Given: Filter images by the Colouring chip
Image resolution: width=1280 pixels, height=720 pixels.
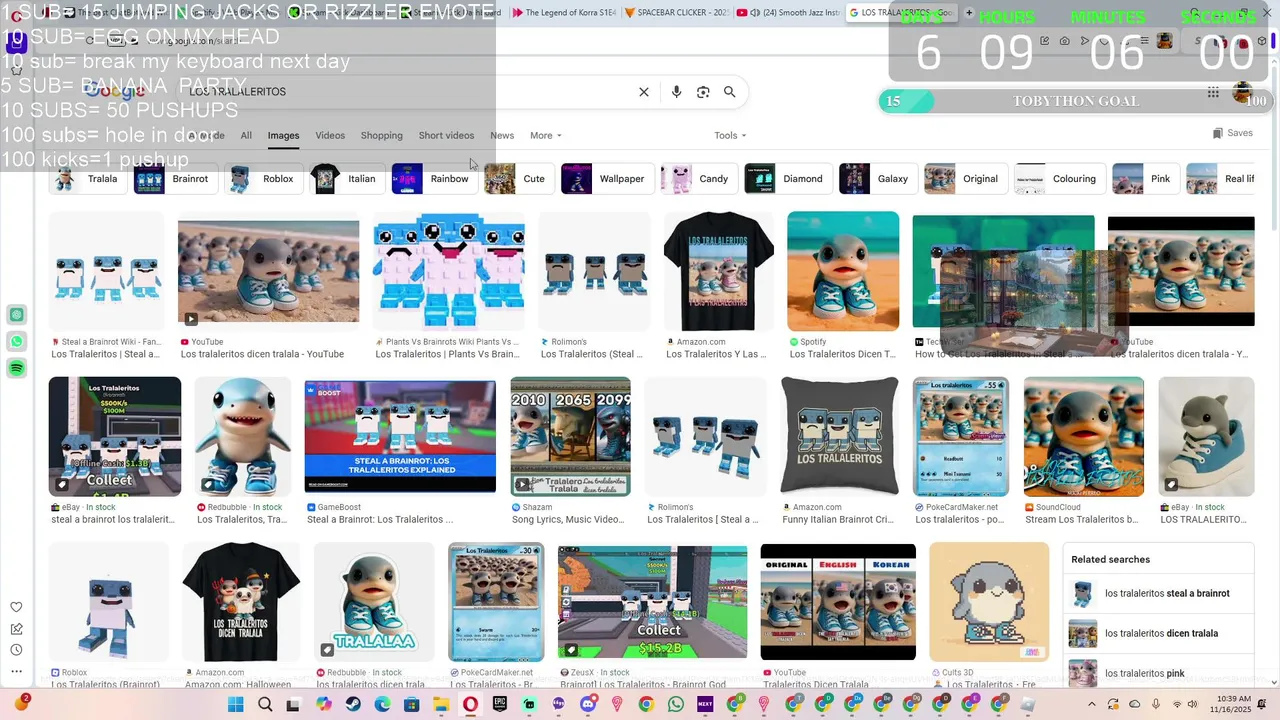Looking at the screenshot, I should point(1059,179).
